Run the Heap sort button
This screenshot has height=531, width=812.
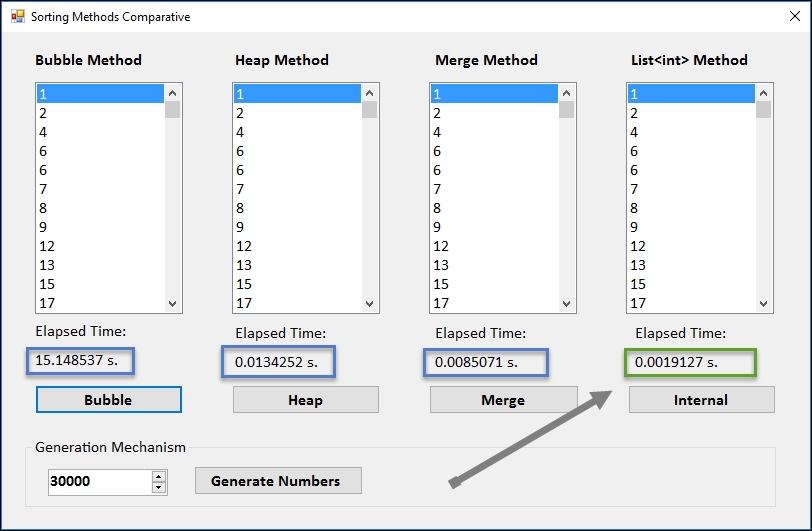click(x=306, y=399)
